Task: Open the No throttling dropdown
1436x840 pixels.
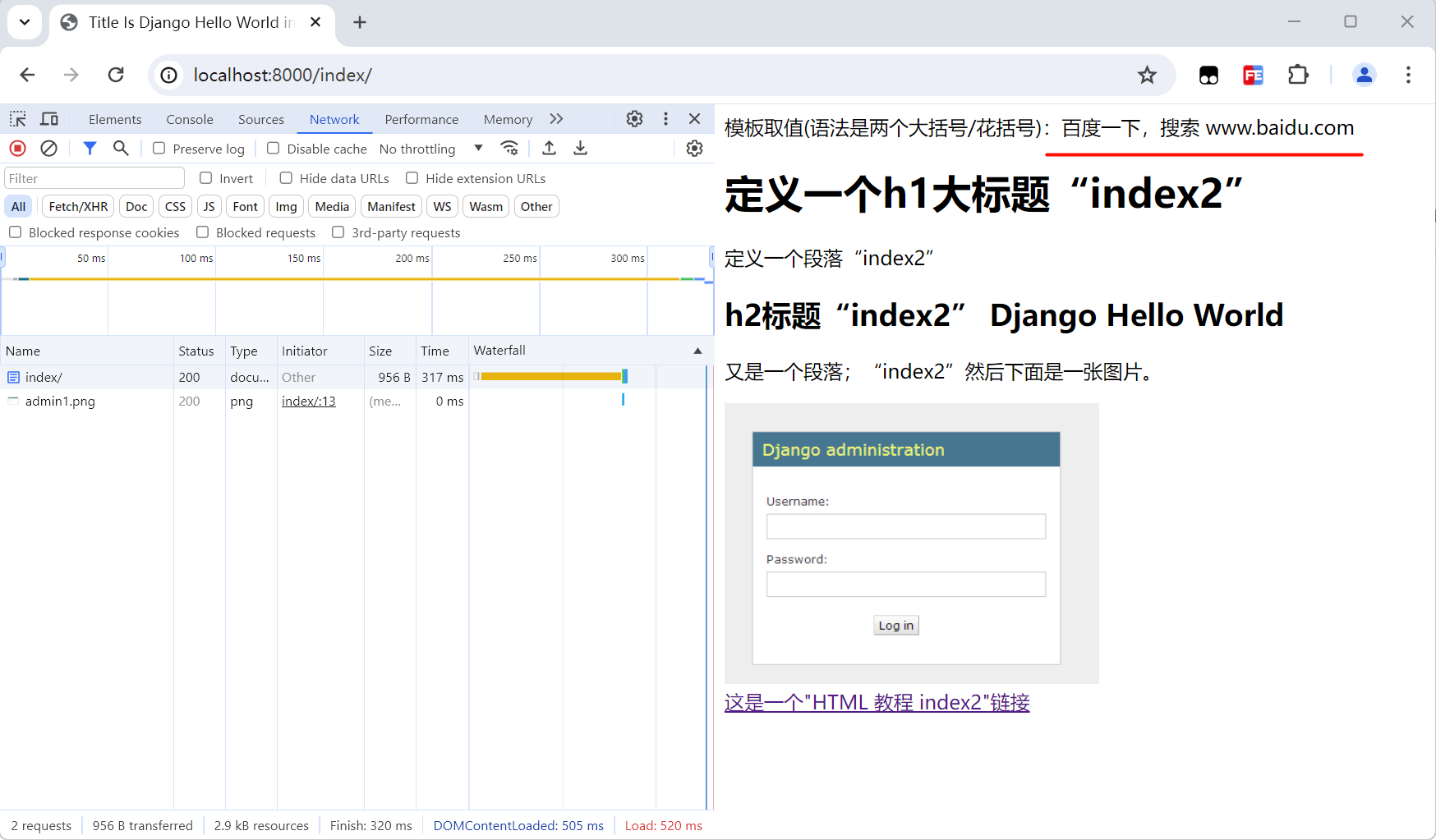Action: tap(430, 149)
